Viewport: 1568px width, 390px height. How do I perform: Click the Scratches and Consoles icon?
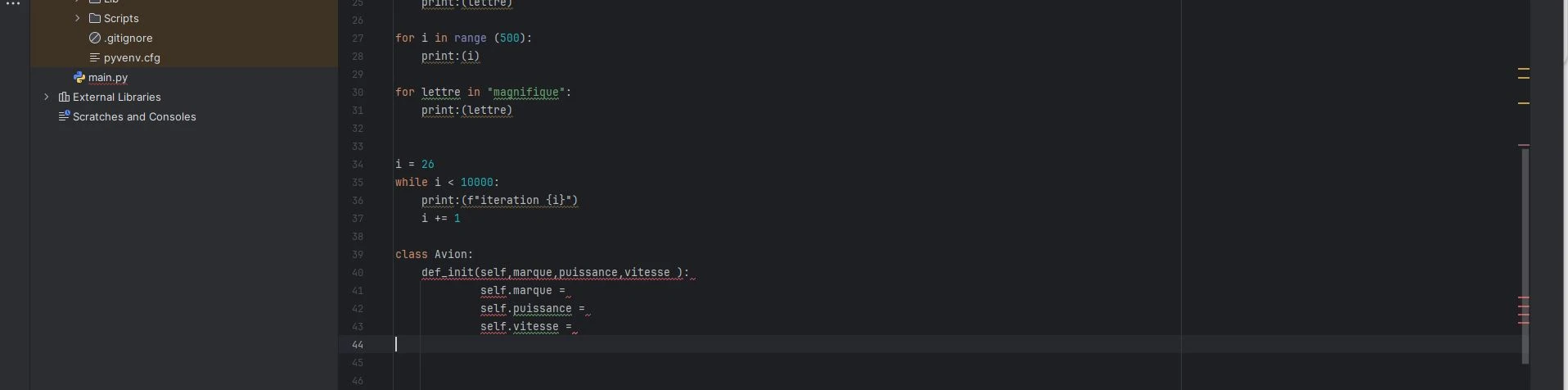(64, 116)
